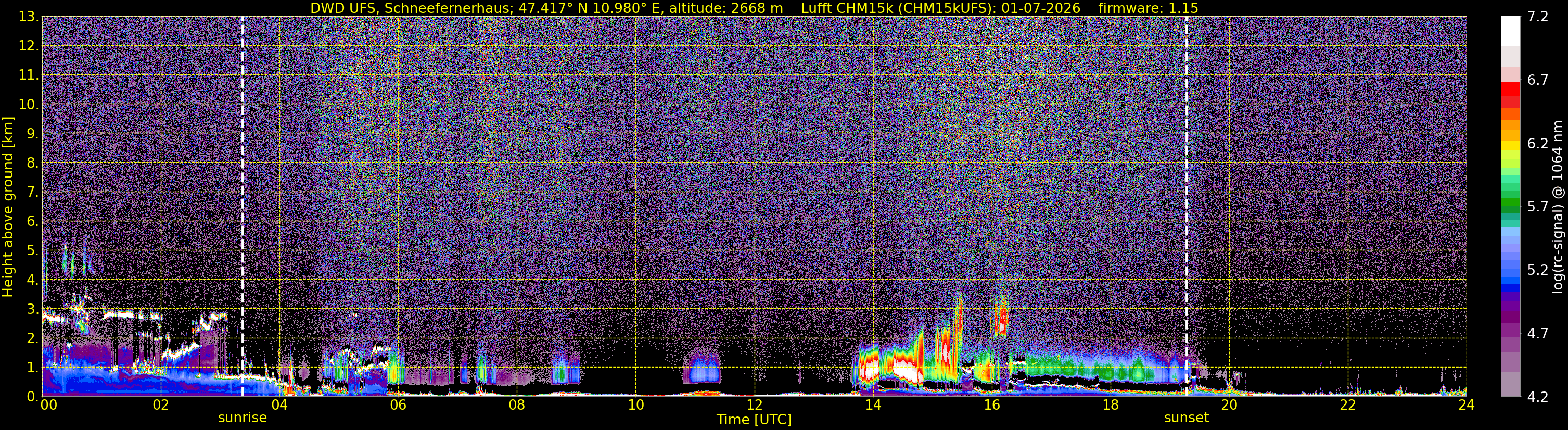Click the height axis tick label "2."

pyautogui.click(x=32, y=338)
